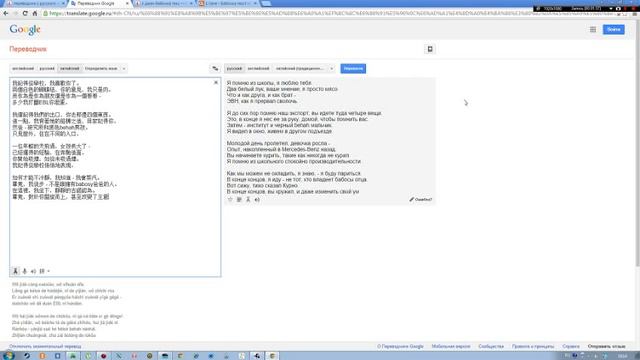Swap source and target languages

[215, 69]
